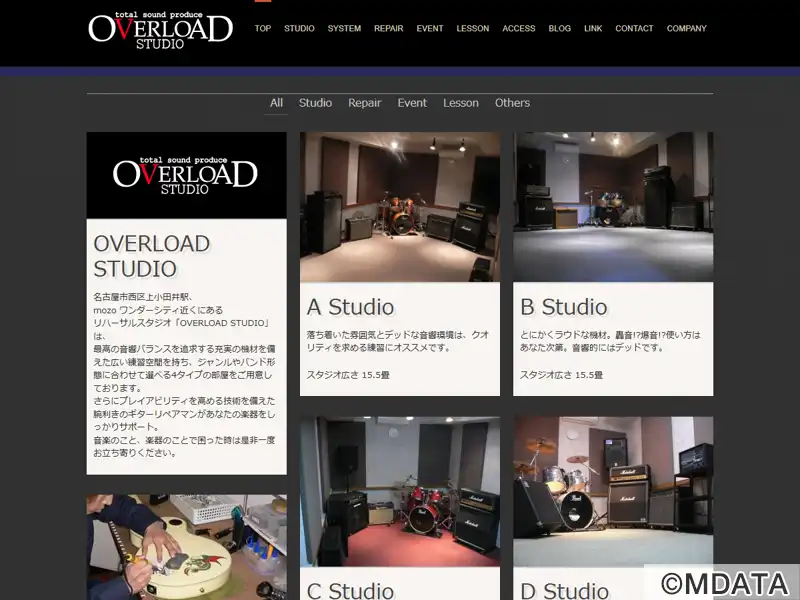Select the All filter tab
Viewport: 800px width, 600px height.
coord(276,103)
